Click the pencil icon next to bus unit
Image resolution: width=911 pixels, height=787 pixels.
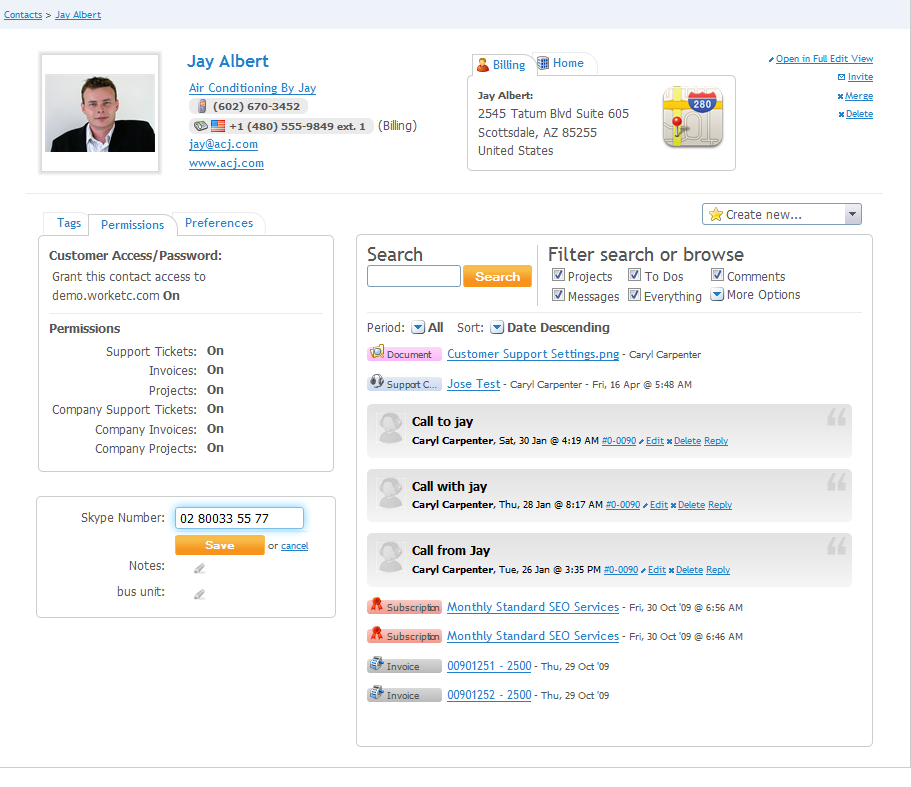[x=199, y=593]
